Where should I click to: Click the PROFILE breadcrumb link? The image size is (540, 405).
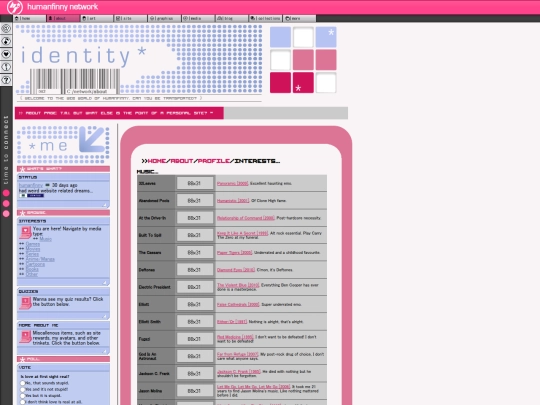[x=214, y=161]
